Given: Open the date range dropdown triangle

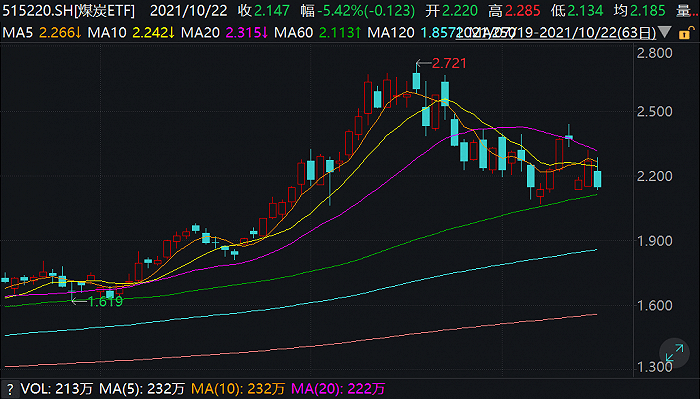Looking at the screenshot, I should click(664, 32).
